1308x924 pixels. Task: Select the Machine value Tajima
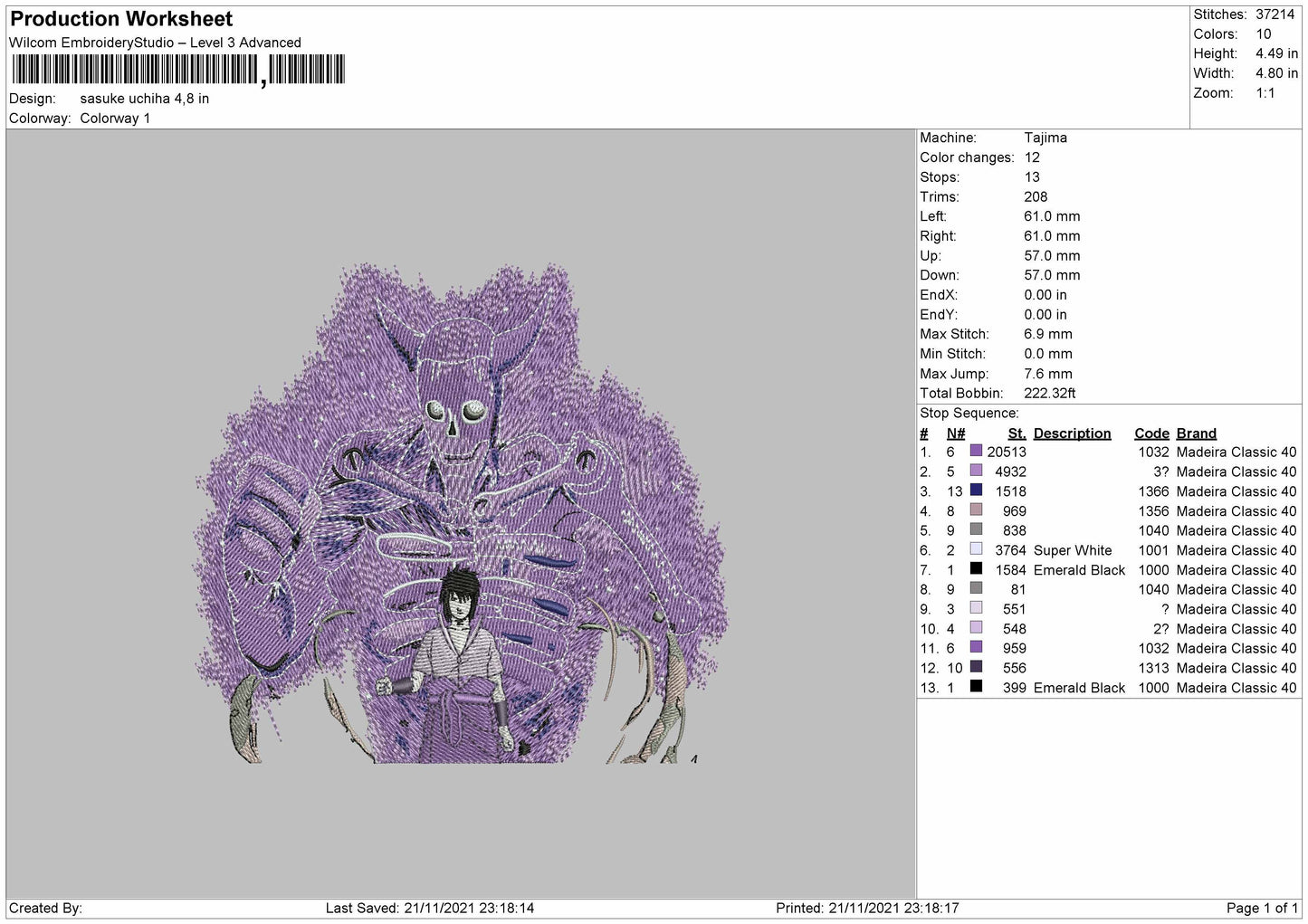coord(1045,138)
